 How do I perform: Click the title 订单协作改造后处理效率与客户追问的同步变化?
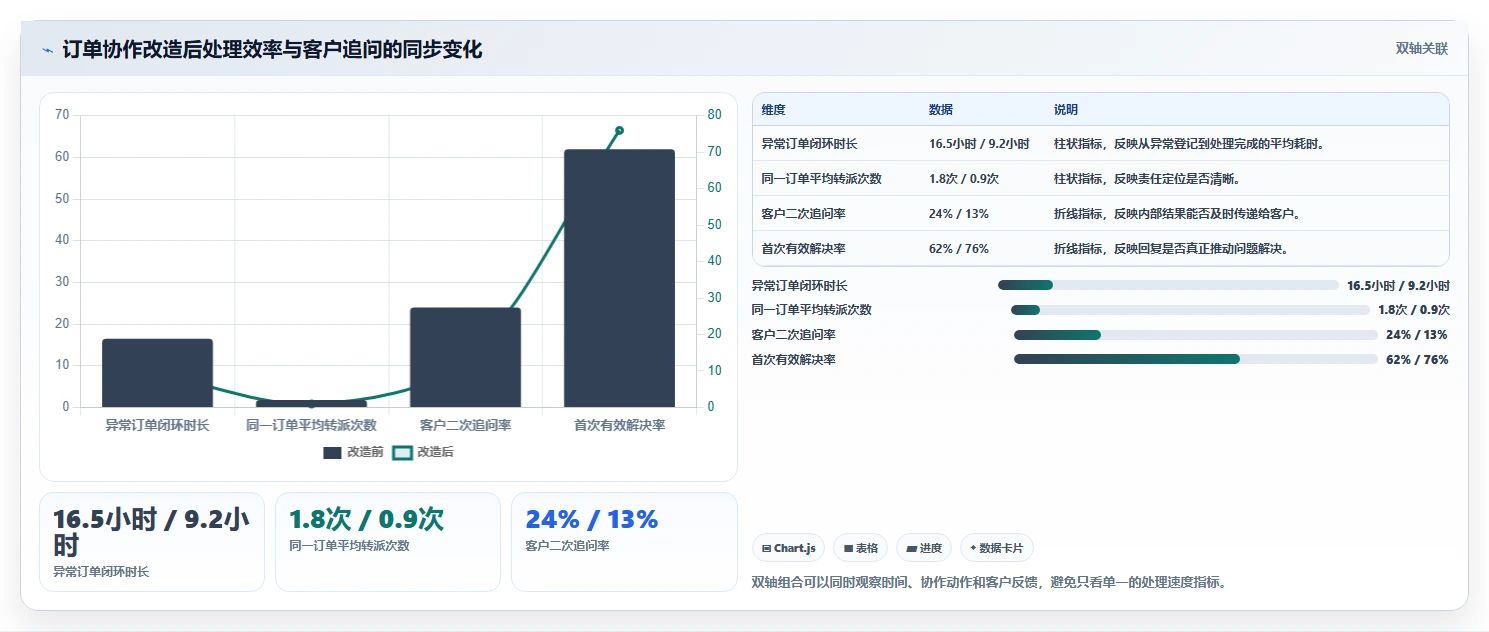tap(272, 49)
